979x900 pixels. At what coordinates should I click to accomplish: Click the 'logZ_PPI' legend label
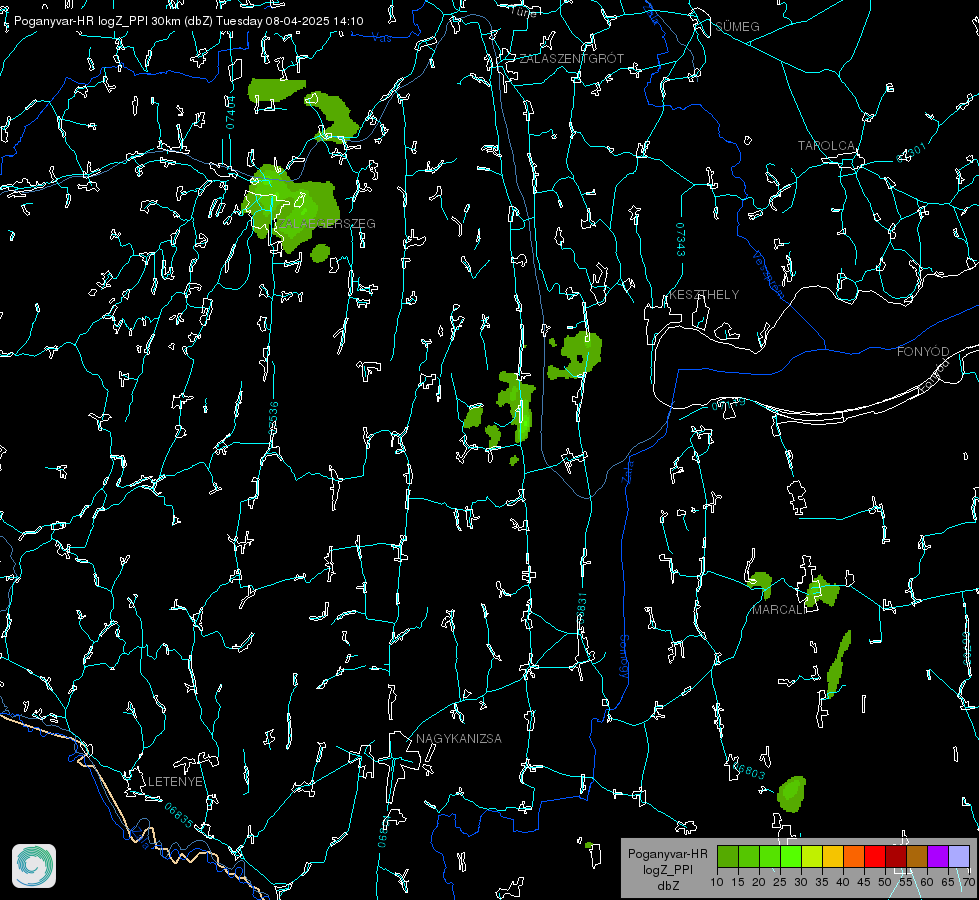[667, 869]
